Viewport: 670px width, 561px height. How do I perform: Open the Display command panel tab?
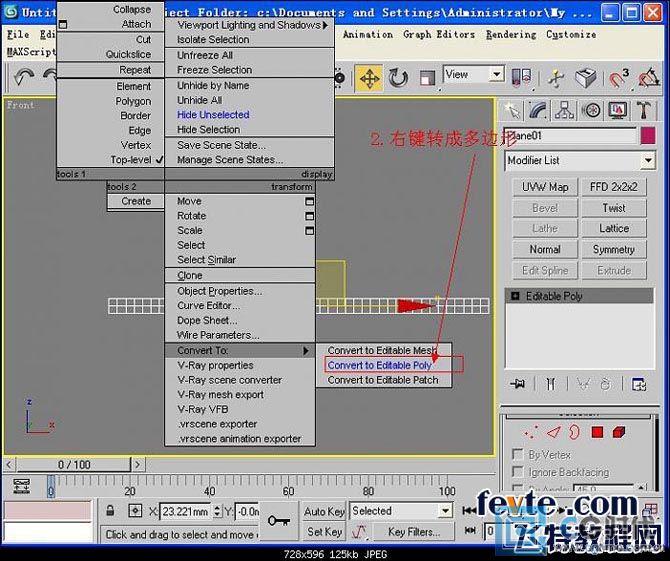click(x=617, y=110)
